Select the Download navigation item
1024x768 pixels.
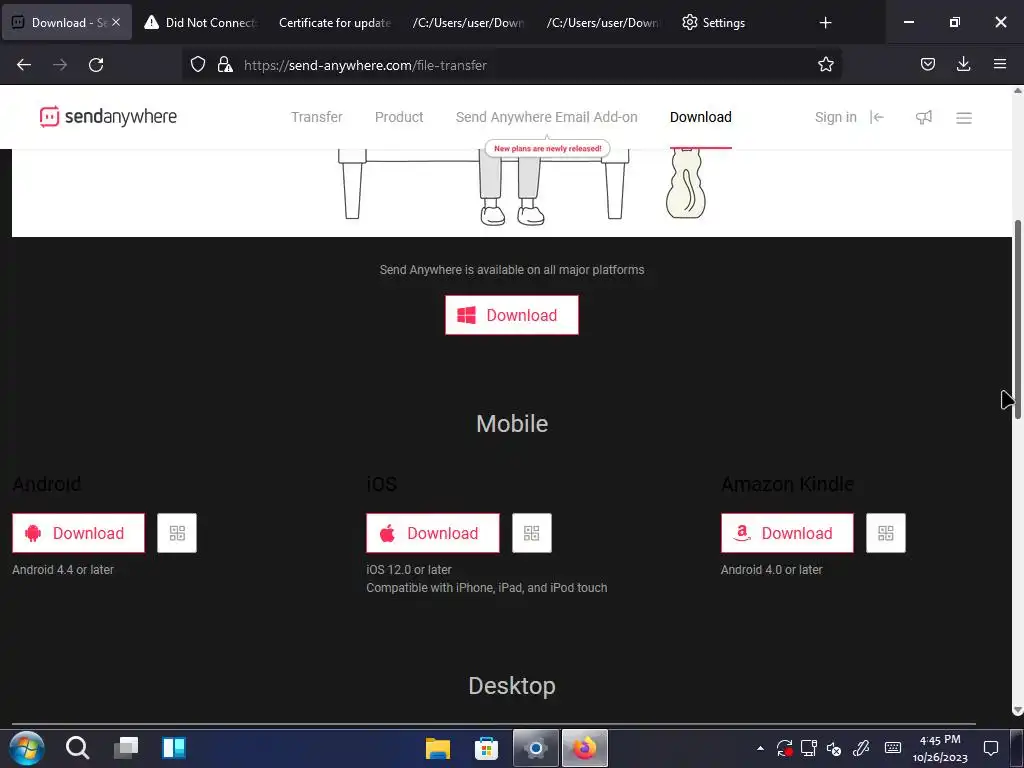click(701, 118)
